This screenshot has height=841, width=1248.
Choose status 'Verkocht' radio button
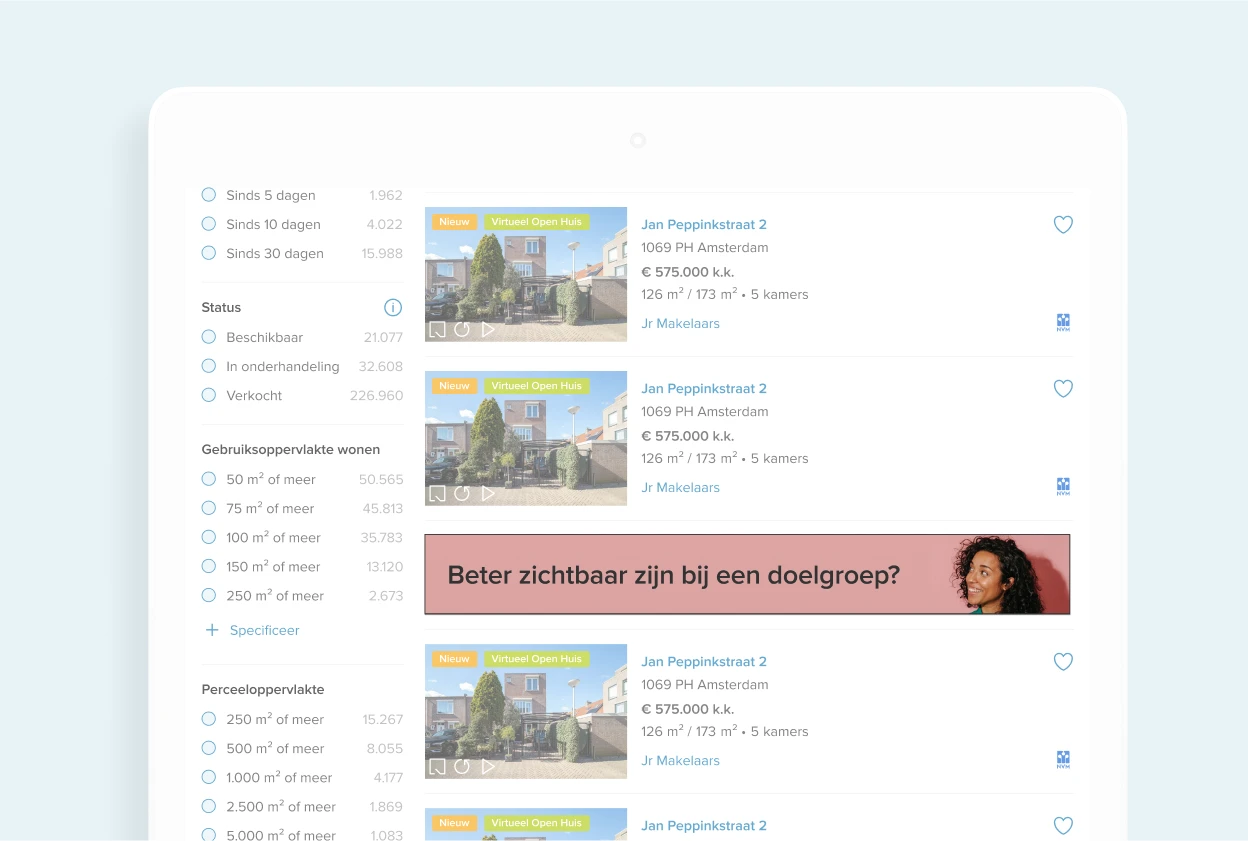tap(209, 395)
